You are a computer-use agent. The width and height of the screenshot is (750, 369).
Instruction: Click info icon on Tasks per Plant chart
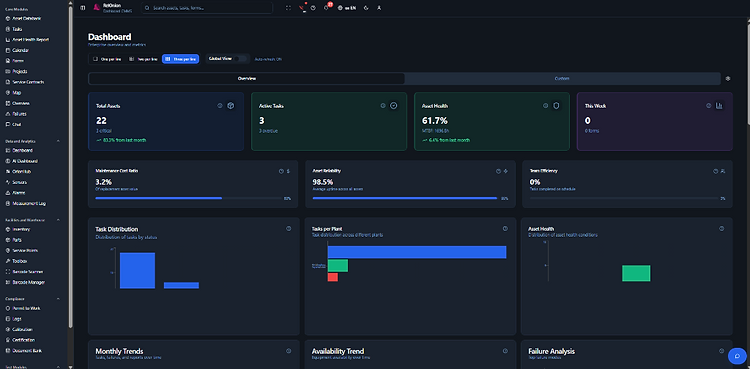[x=505, y=229]
